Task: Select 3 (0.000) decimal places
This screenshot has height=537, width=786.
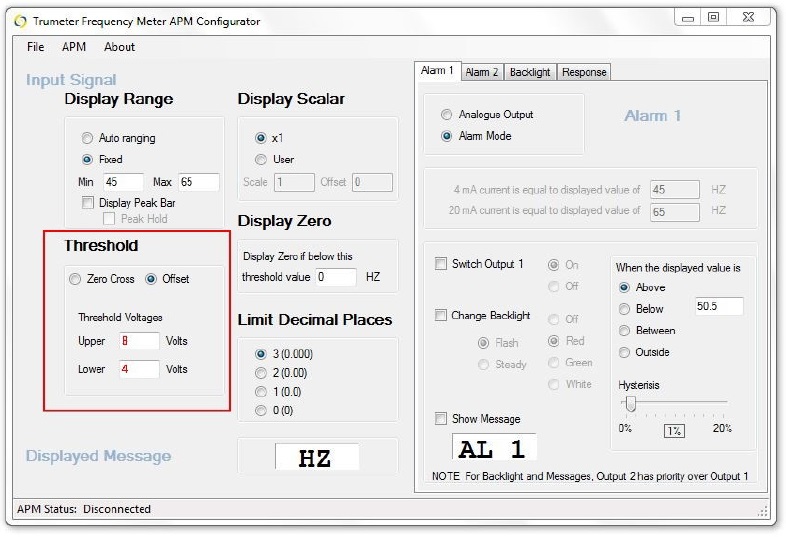Action: coord(261,354)
